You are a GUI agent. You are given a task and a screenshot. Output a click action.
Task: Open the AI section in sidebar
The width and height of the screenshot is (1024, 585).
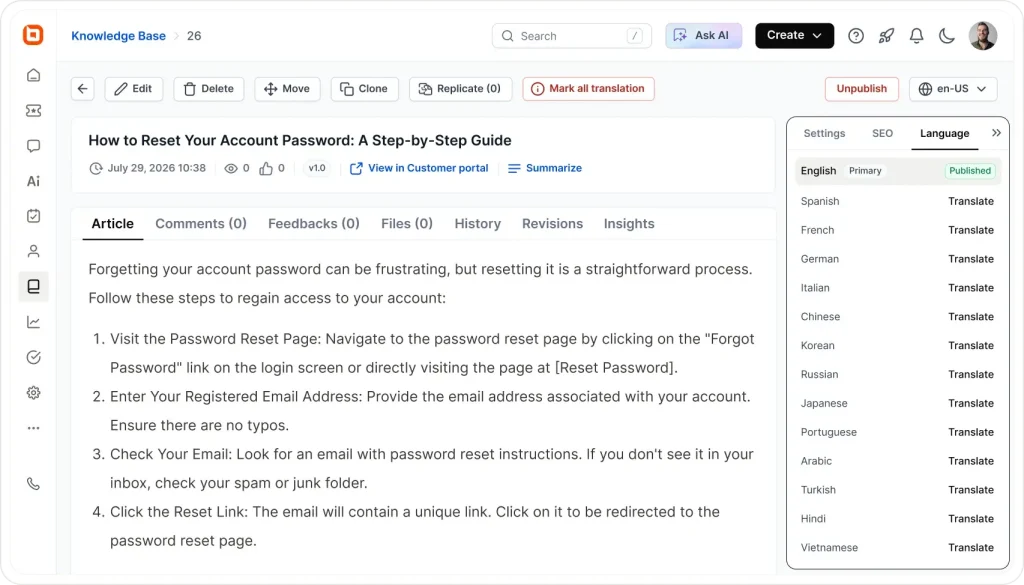click(x=33, y=182)
